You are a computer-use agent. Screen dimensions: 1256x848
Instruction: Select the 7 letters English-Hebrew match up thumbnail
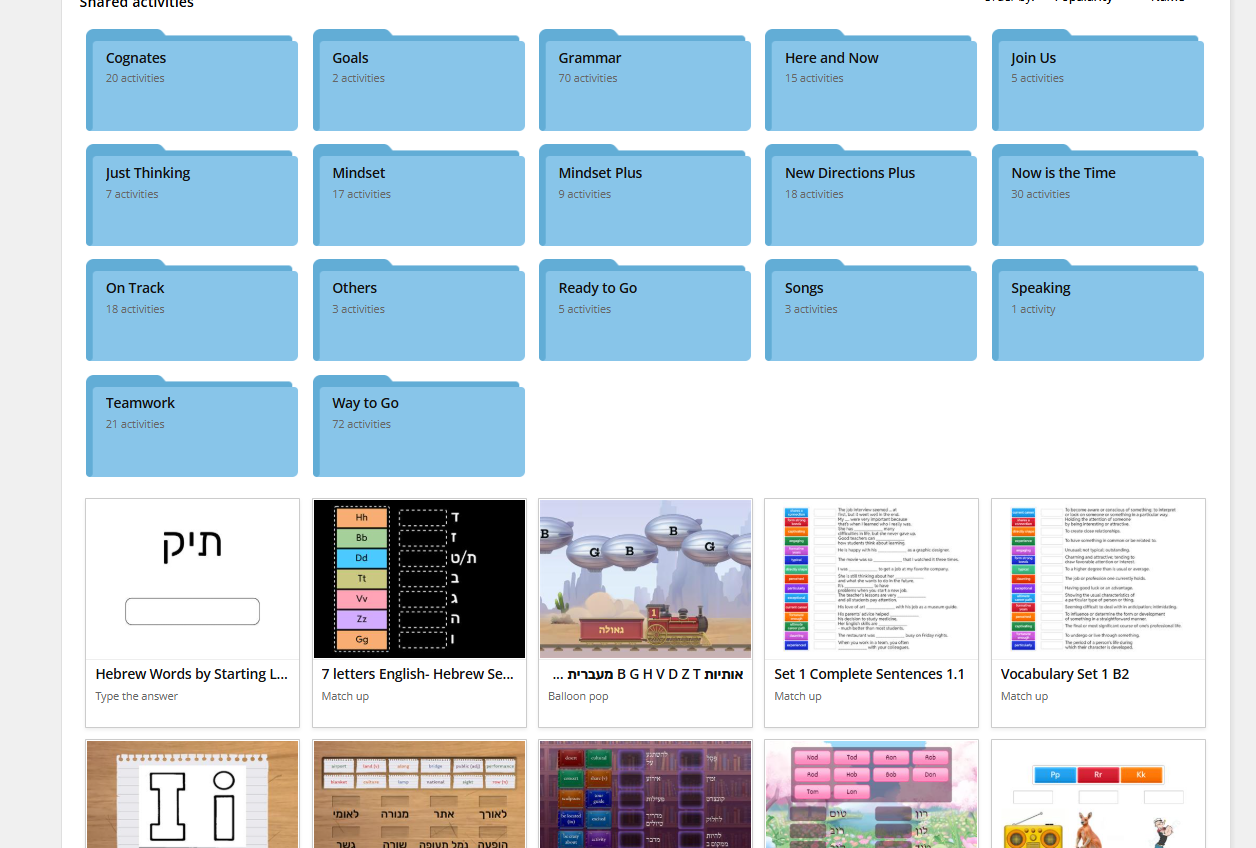tap(419, 579)
